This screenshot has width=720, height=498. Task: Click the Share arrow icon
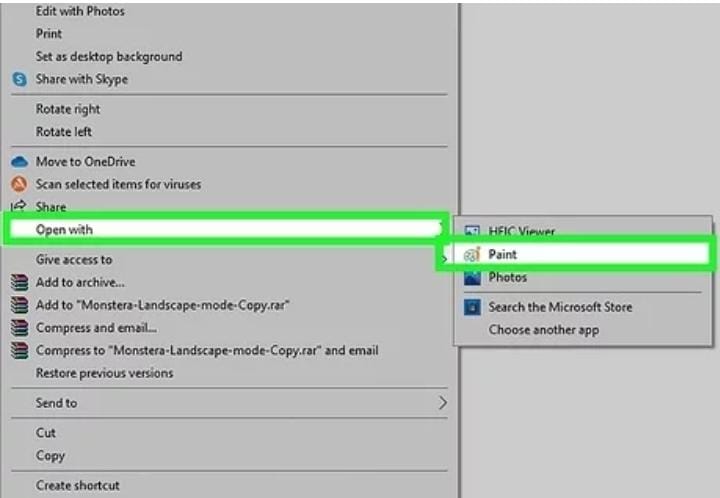tap(18, 207)
